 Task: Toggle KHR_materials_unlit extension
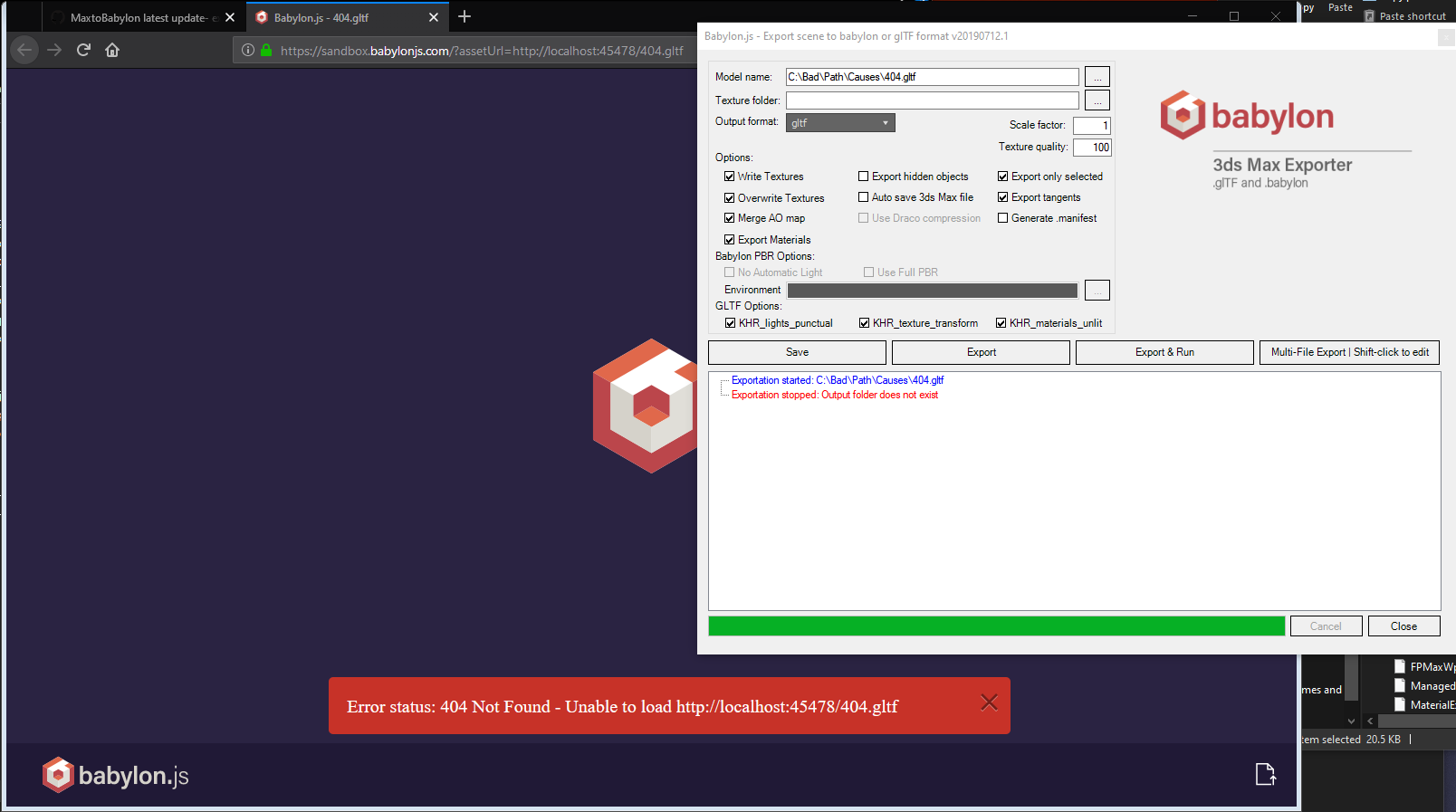1001,323
